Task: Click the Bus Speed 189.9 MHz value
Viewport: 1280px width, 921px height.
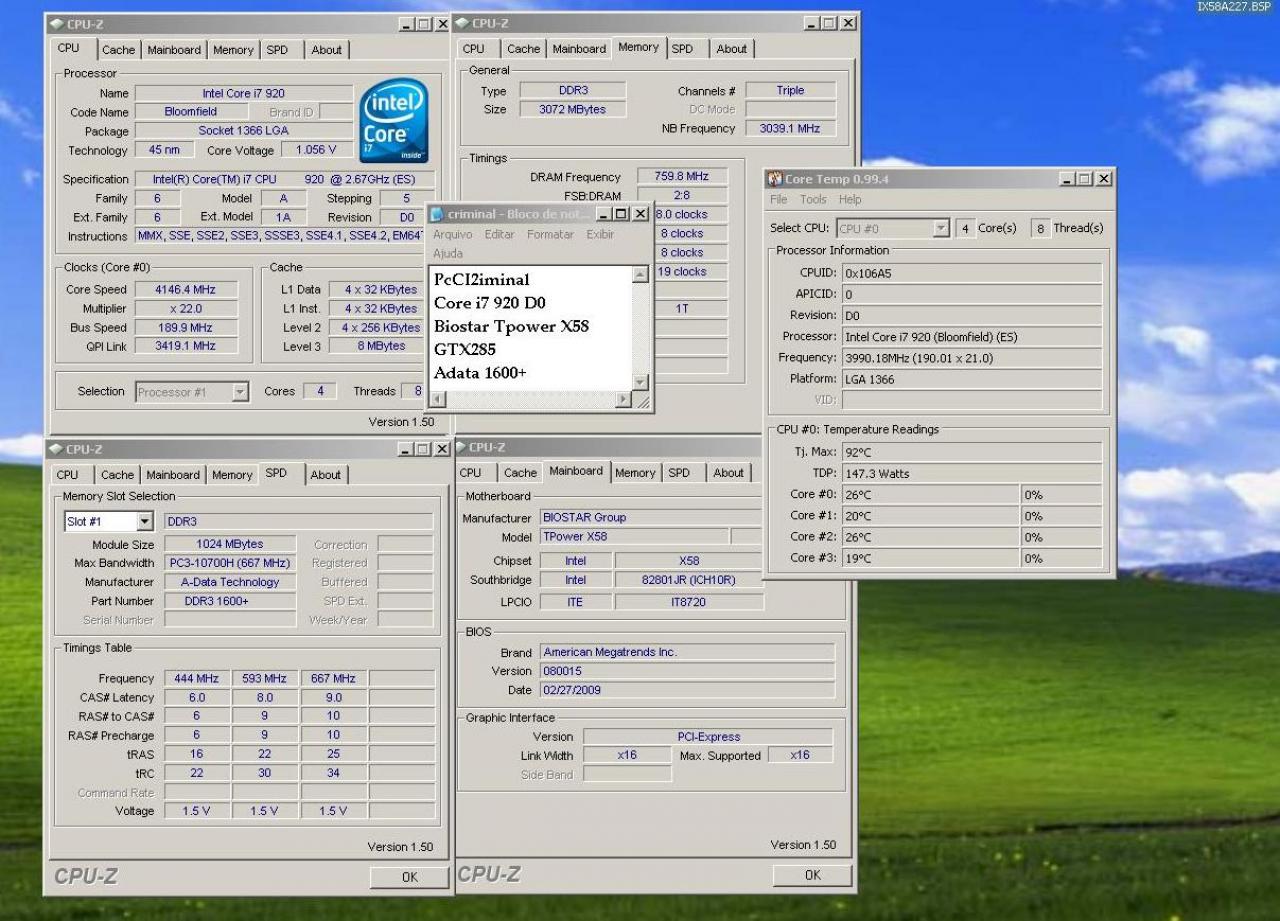Action: point(186,328)
